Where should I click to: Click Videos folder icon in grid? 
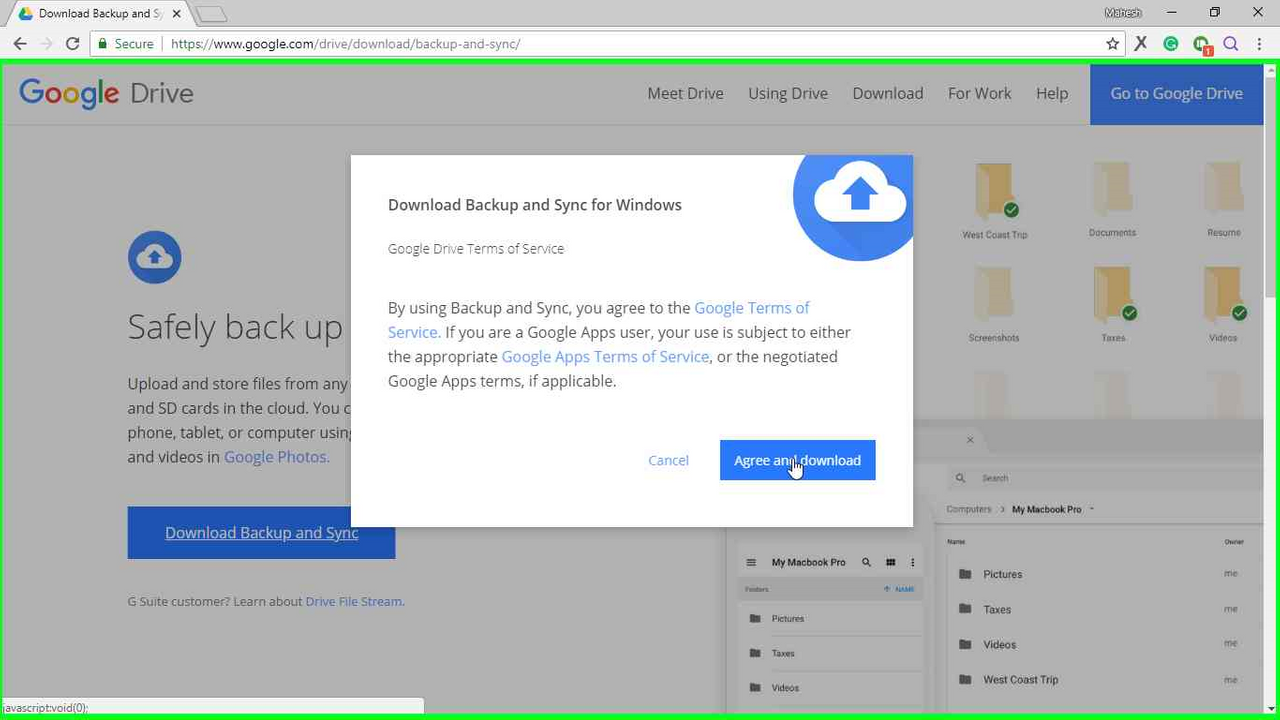(1225, 294)
